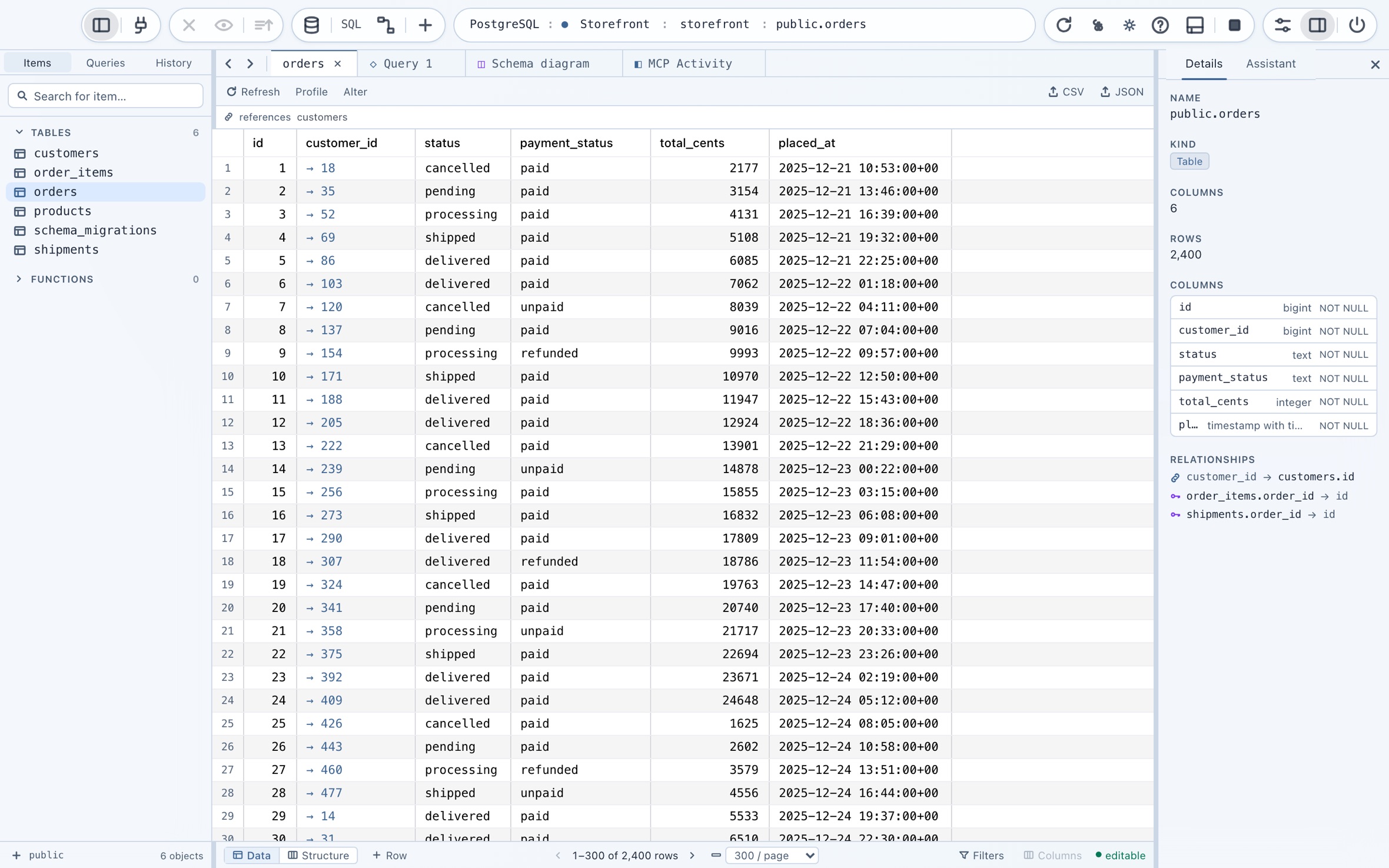Click the plug connection icon
The width and height of the screenshot is (1389, 868).
tap(141, 25)
